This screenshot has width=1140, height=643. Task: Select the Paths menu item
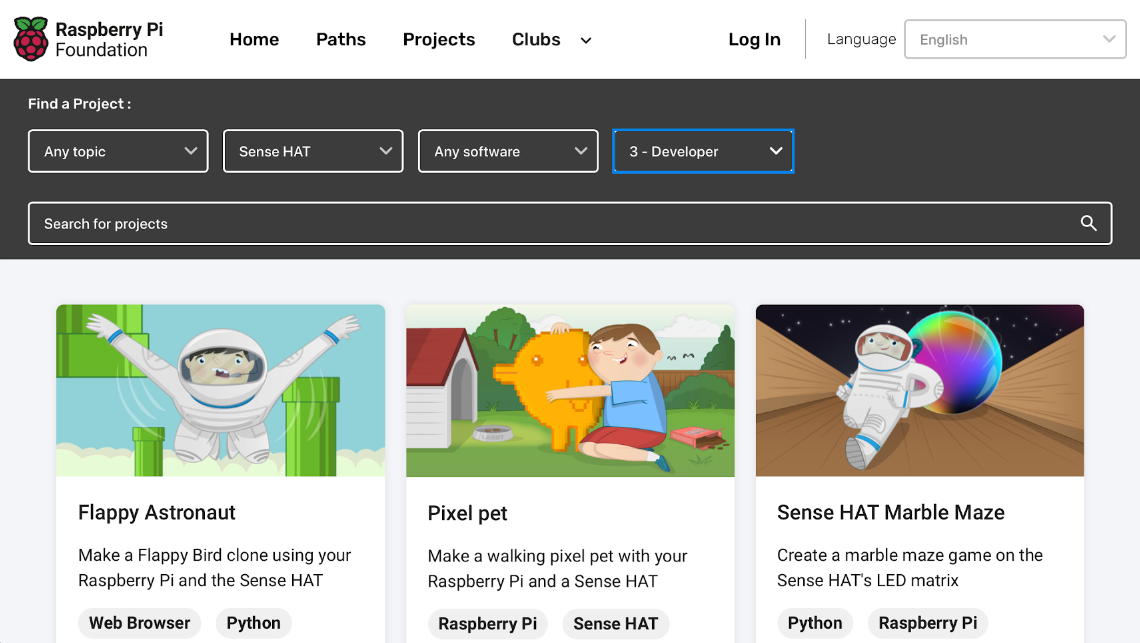[x=340, y=39]
